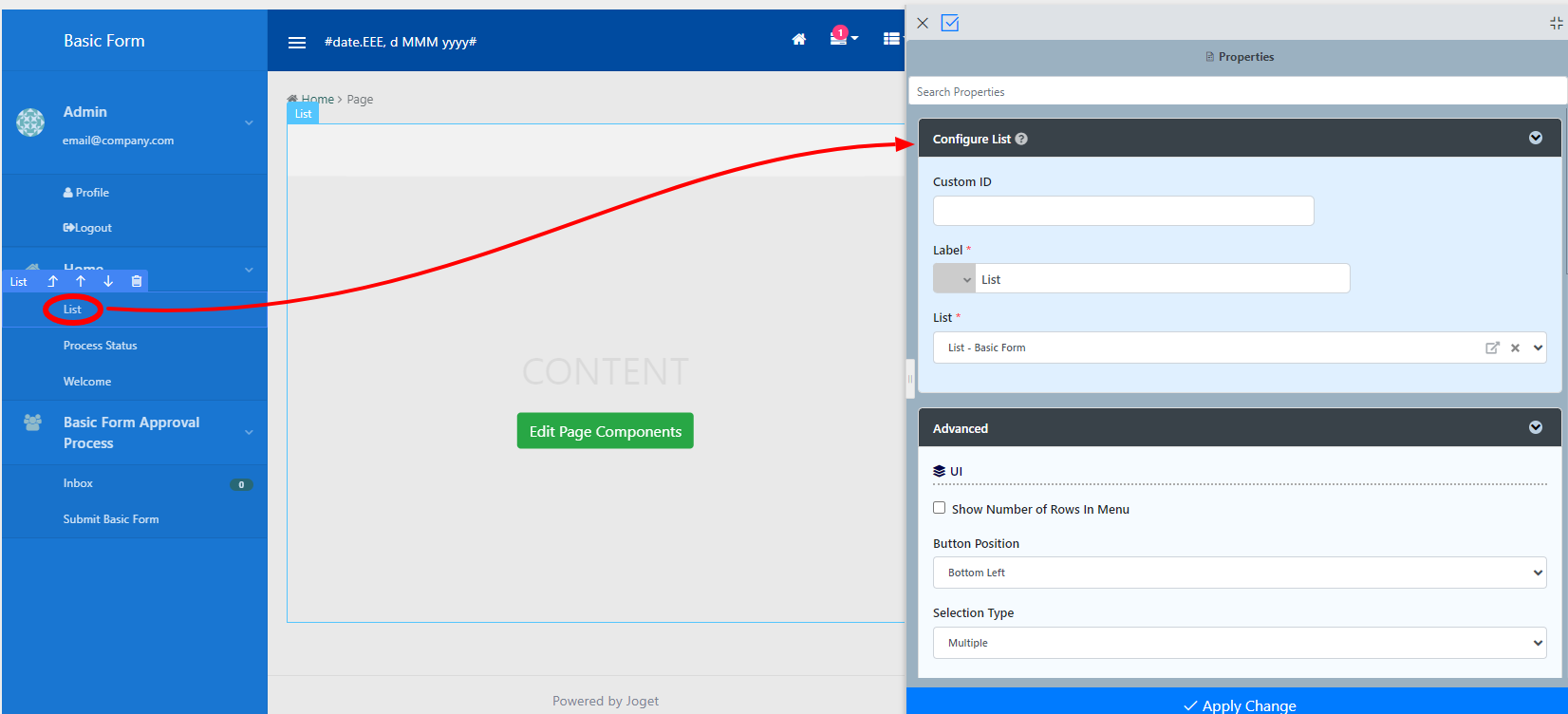This screenshot has width=1568, height=714.
Task: Delete the List menu item via trash icon
Action: tap(137, 281)
